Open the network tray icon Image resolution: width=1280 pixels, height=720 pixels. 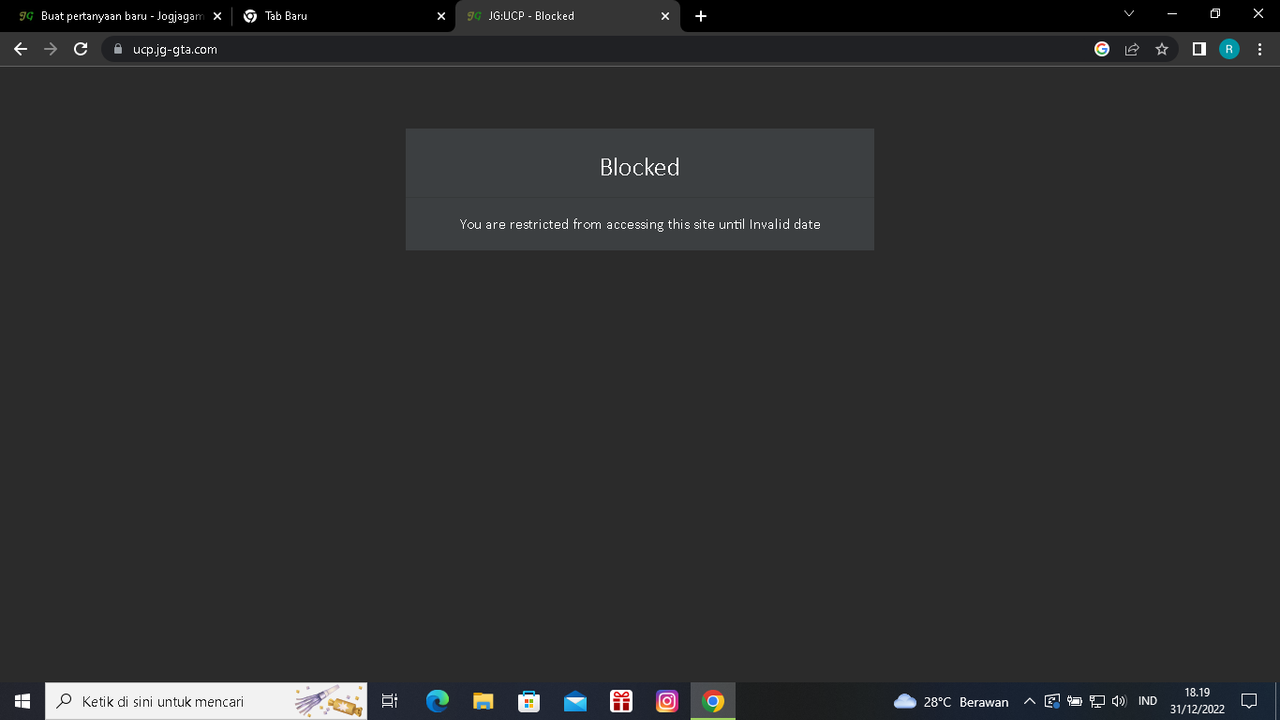(x=1097, y=701)
